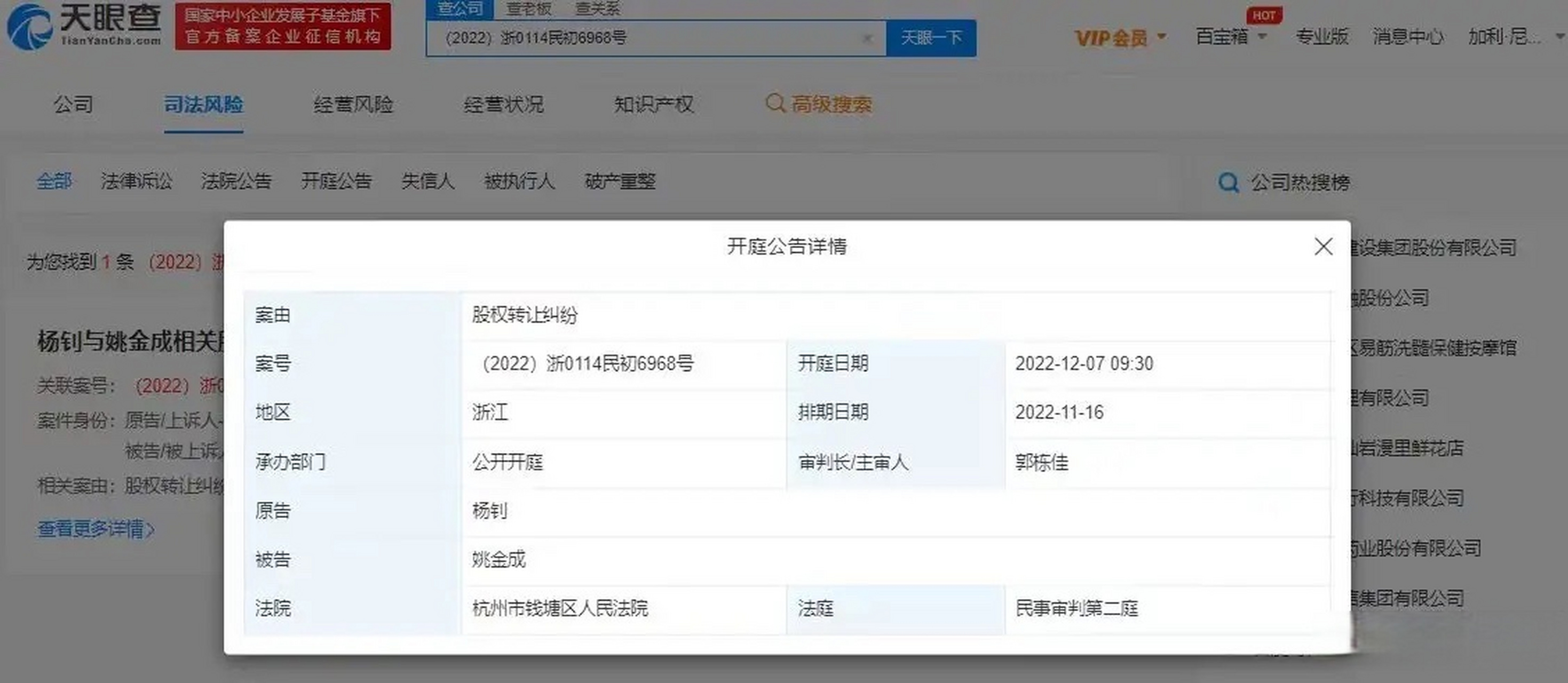
Task: Switch to the 查关系 search tab
Action: [597, 9]
